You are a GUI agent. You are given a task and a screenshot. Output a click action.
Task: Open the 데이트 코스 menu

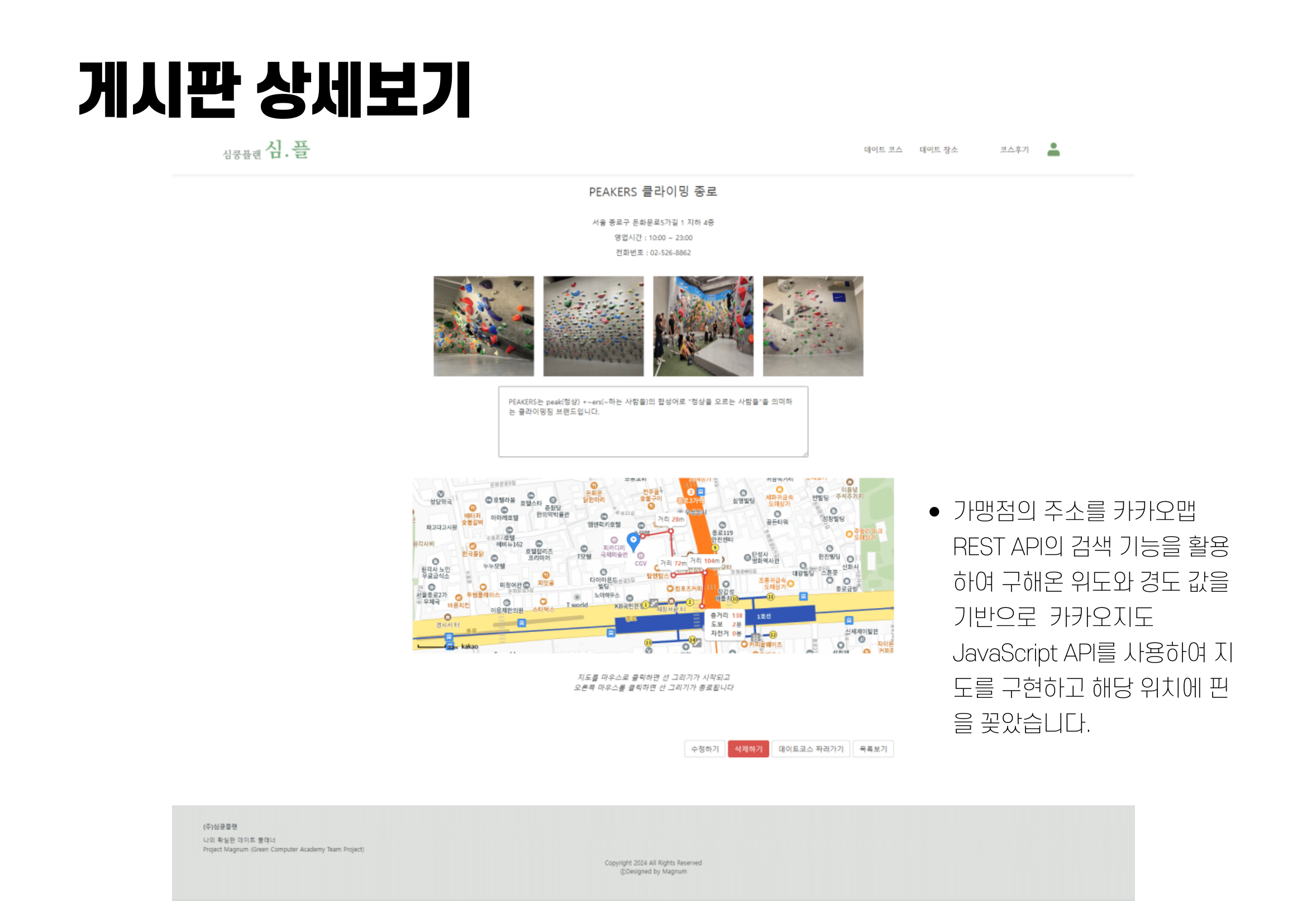pyautogui.click(x=883, y=150)
